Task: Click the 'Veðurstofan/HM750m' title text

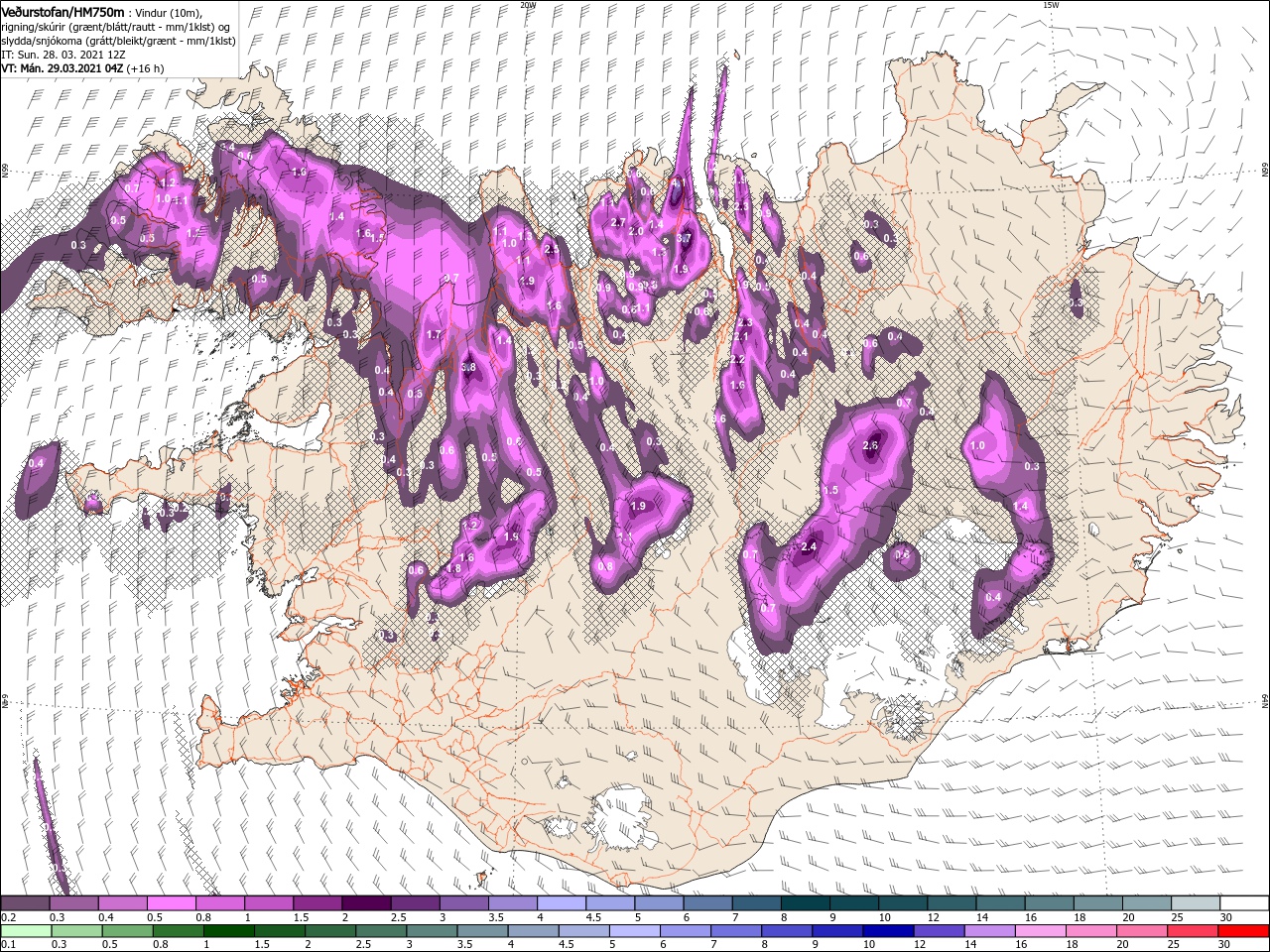Action: point(63,11)
